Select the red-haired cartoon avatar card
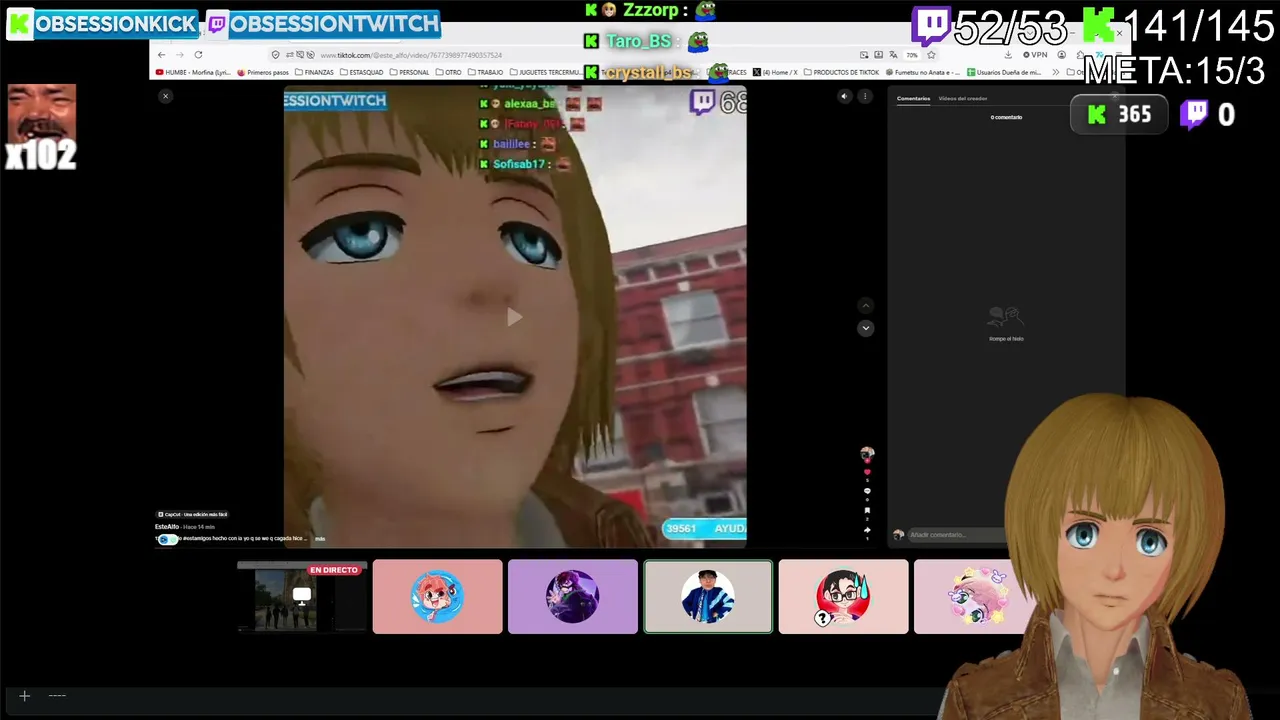This screenshot has width=1280, height=720. click(437, 597)
